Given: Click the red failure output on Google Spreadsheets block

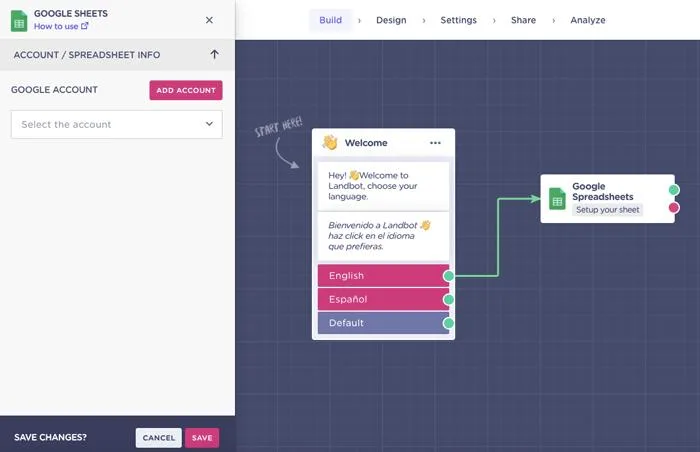Looking at the screenshot, I should pos(674,208).
